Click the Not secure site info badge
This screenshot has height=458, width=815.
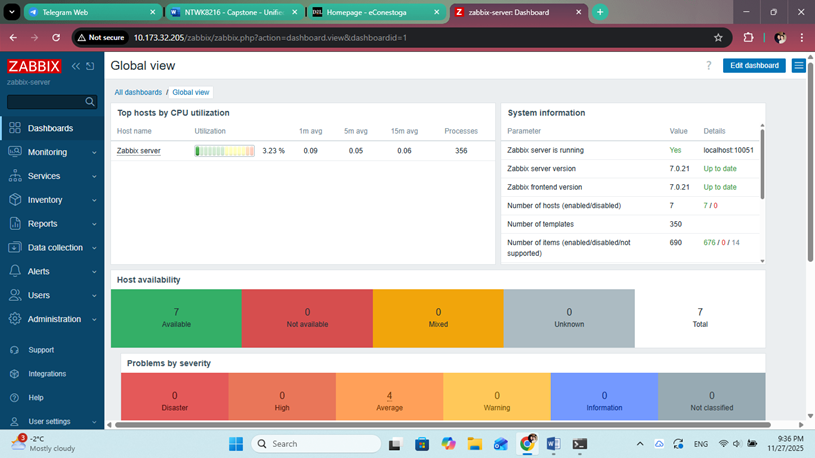coord(101,37)
